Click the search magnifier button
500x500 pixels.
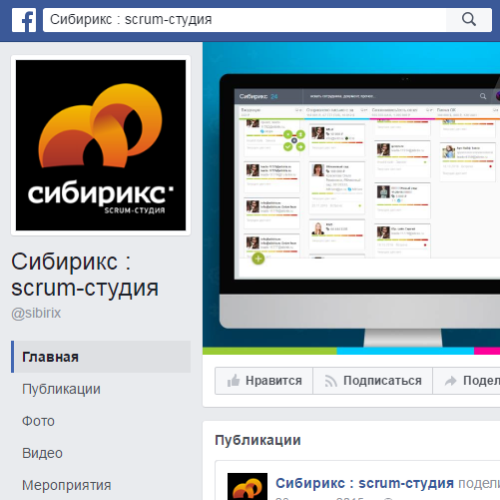coord(469,20)
